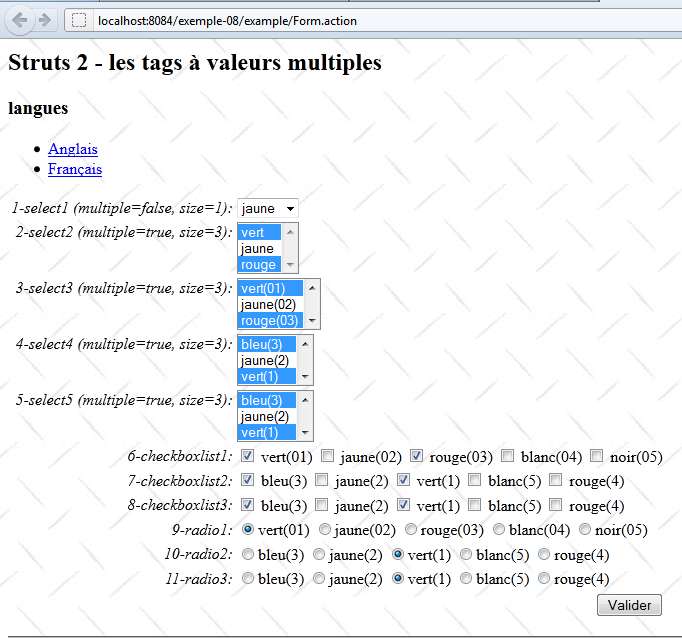Check noir(05) in checkboxlist1
This screenshot has width=682, height=638.
[596, 456]
